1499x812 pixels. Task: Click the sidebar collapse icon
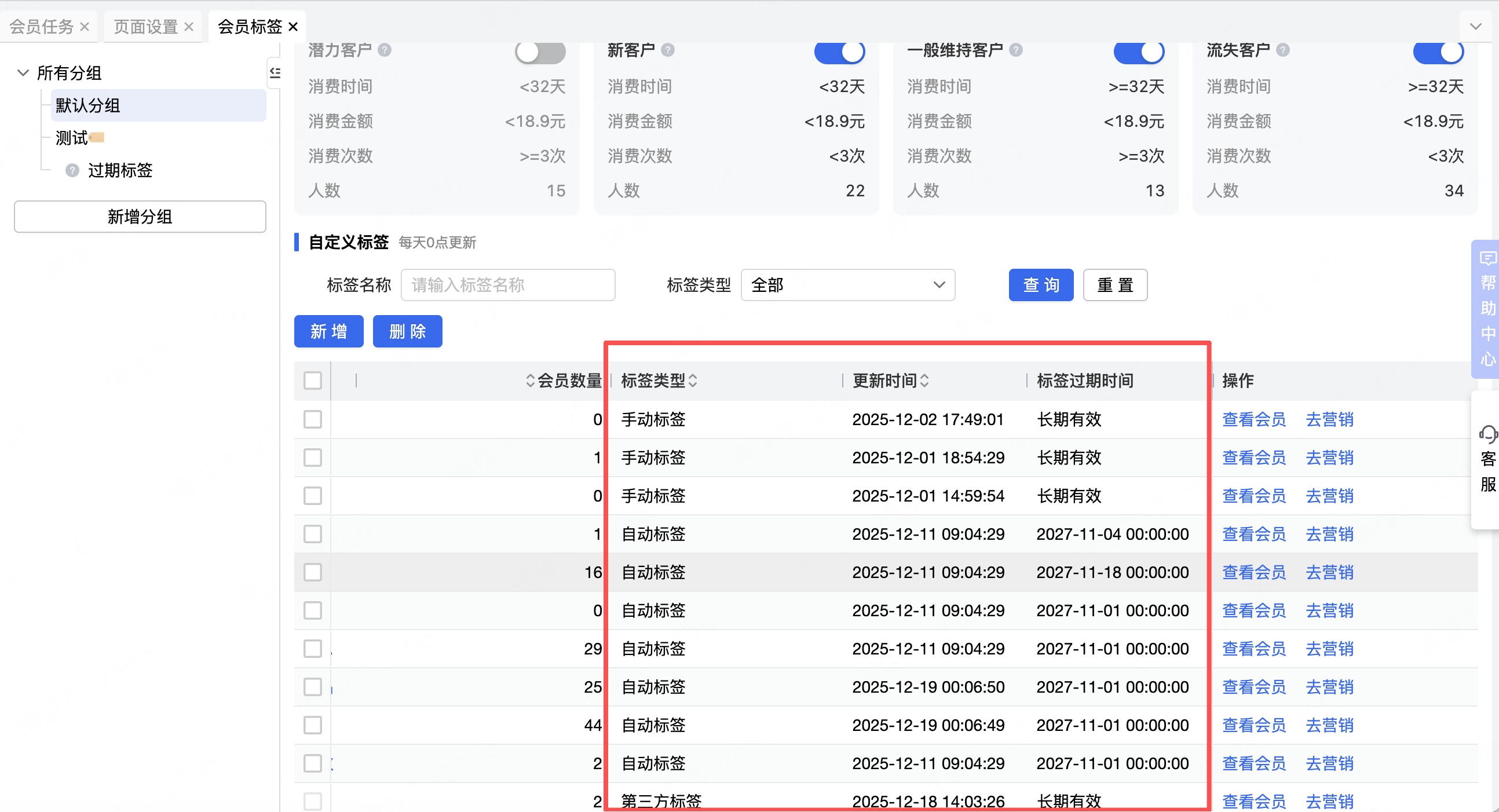coord(275,73)
